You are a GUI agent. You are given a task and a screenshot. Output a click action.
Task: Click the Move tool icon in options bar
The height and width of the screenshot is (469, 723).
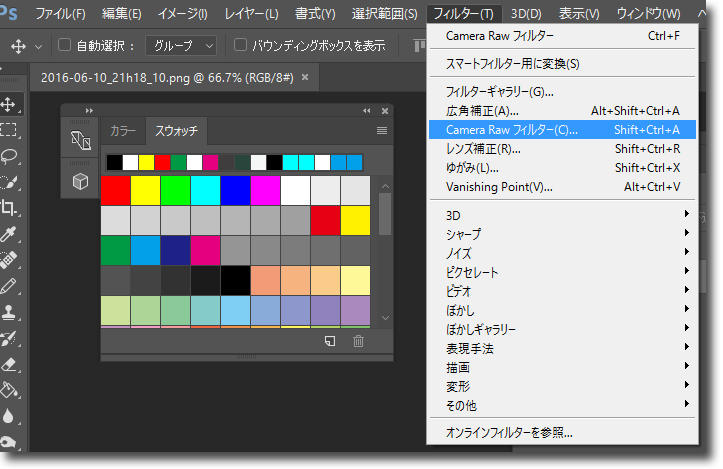coord(18,46)
